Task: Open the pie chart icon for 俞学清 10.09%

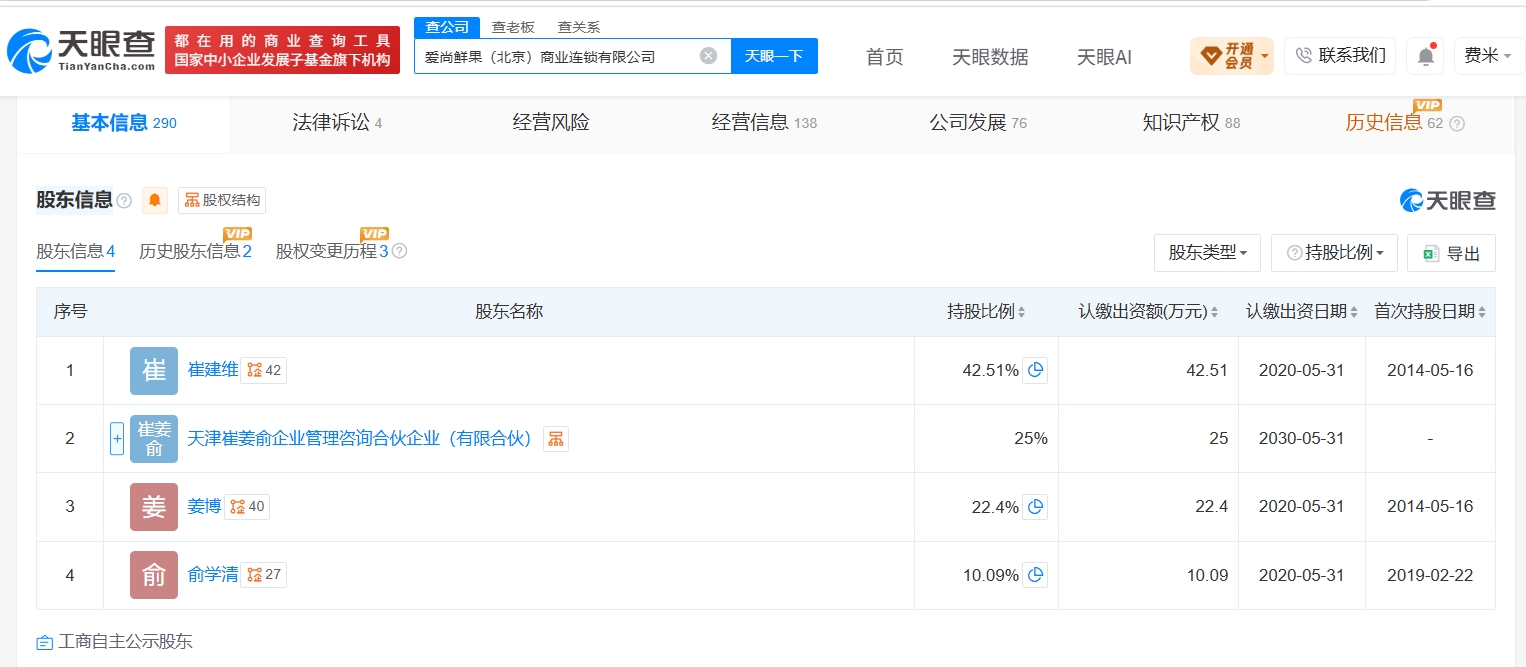Action: click(x=1035, y=575)
